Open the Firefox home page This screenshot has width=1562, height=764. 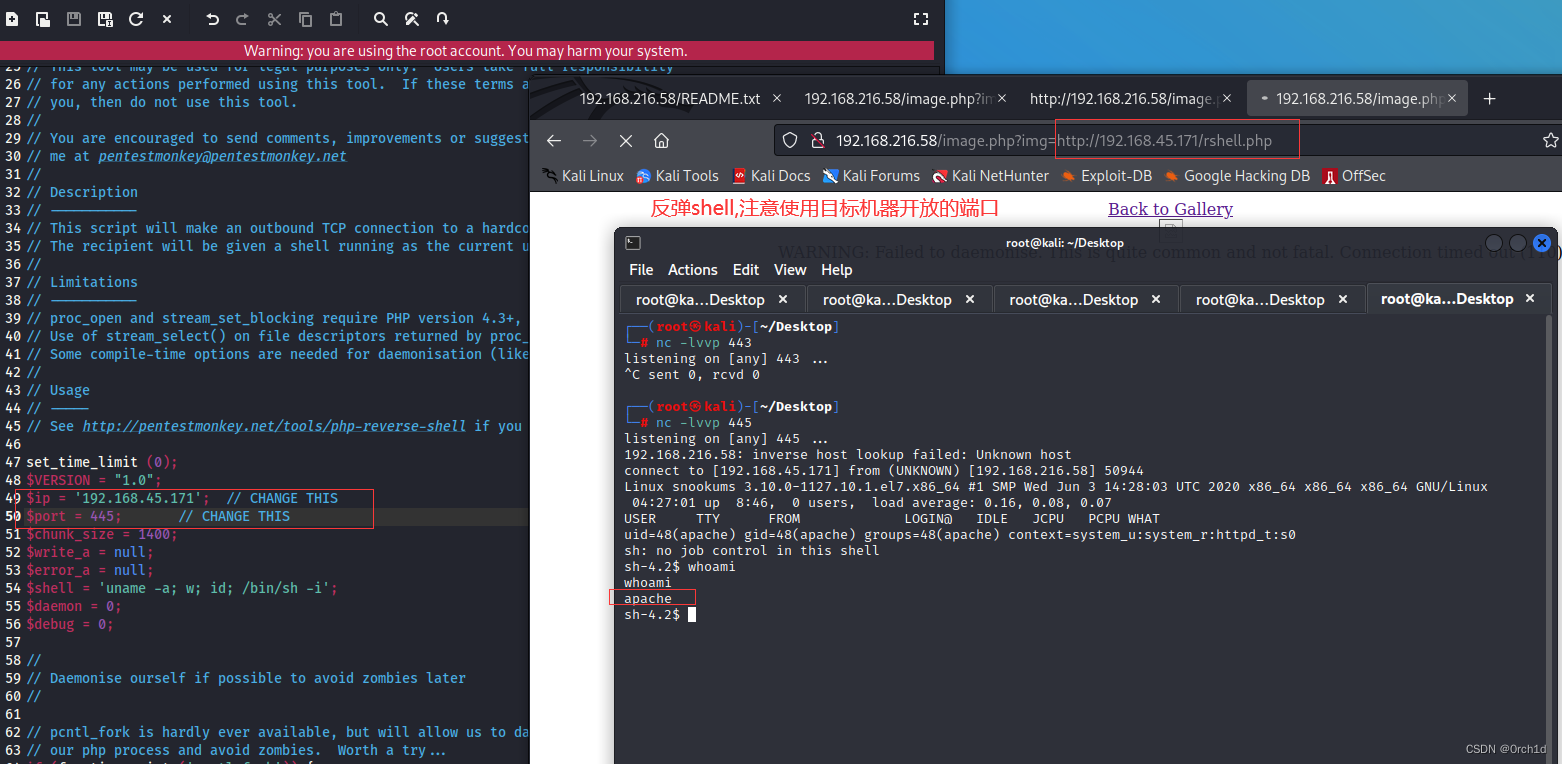[661, 141]
